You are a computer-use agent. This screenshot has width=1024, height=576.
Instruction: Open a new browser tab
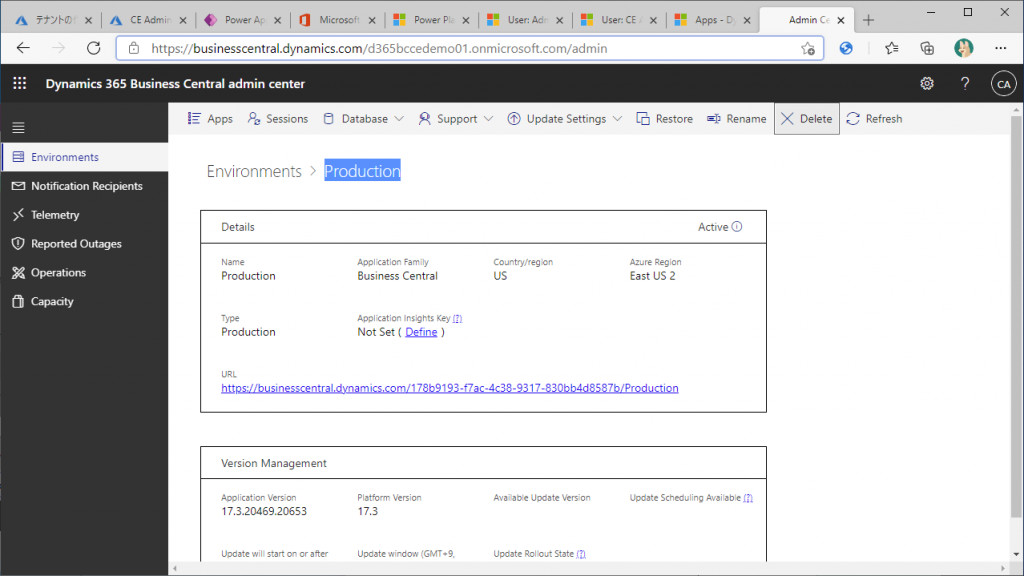pos(868,20)
